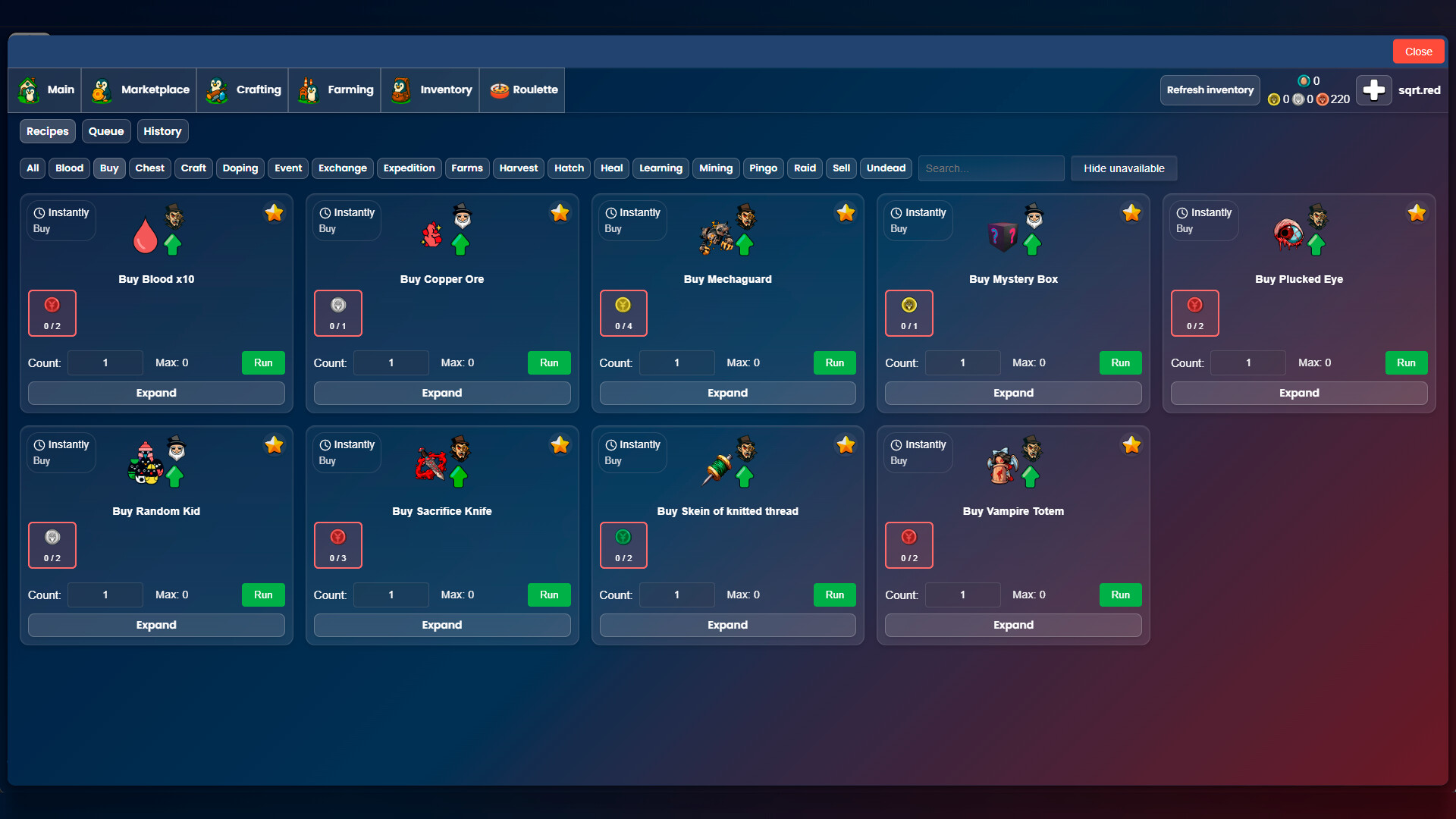Image resolution: width=1456 pixels, height=819 pixels.
Task: Enable the Hide unavailable filter
Action: (x=1123, y=168)
